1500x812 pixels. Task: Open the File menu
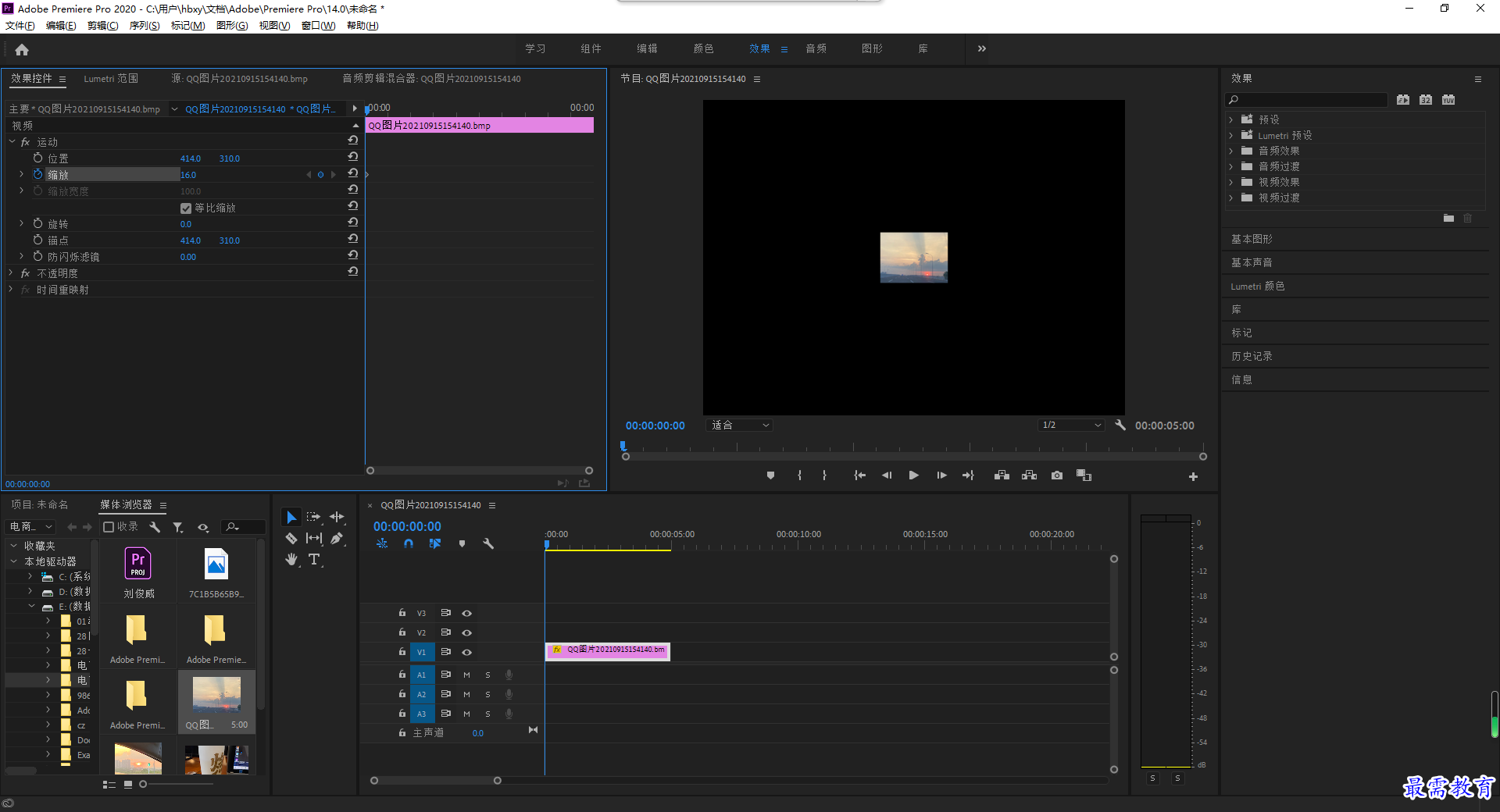pyautogui.click(x=20, y=25)
